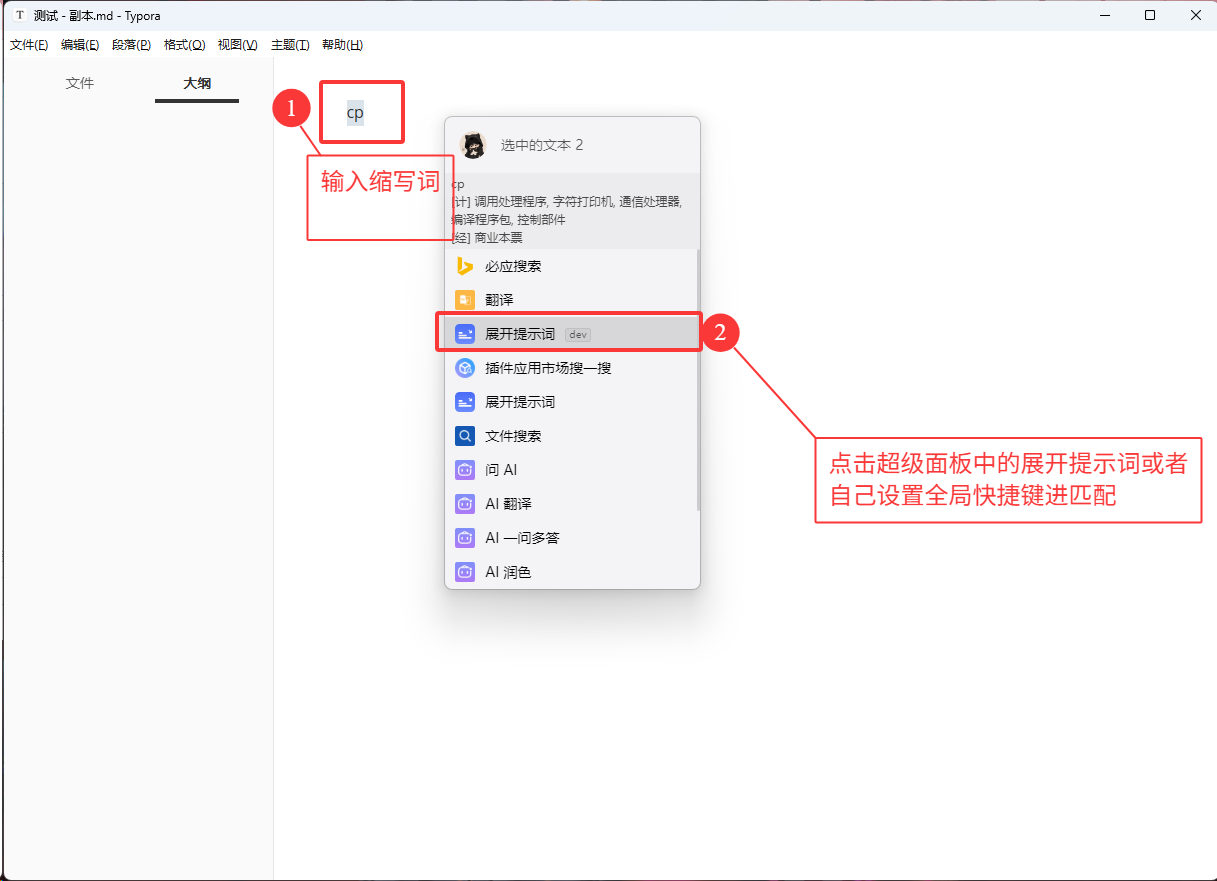Click the super panel list scrollbar

(698, 380)
